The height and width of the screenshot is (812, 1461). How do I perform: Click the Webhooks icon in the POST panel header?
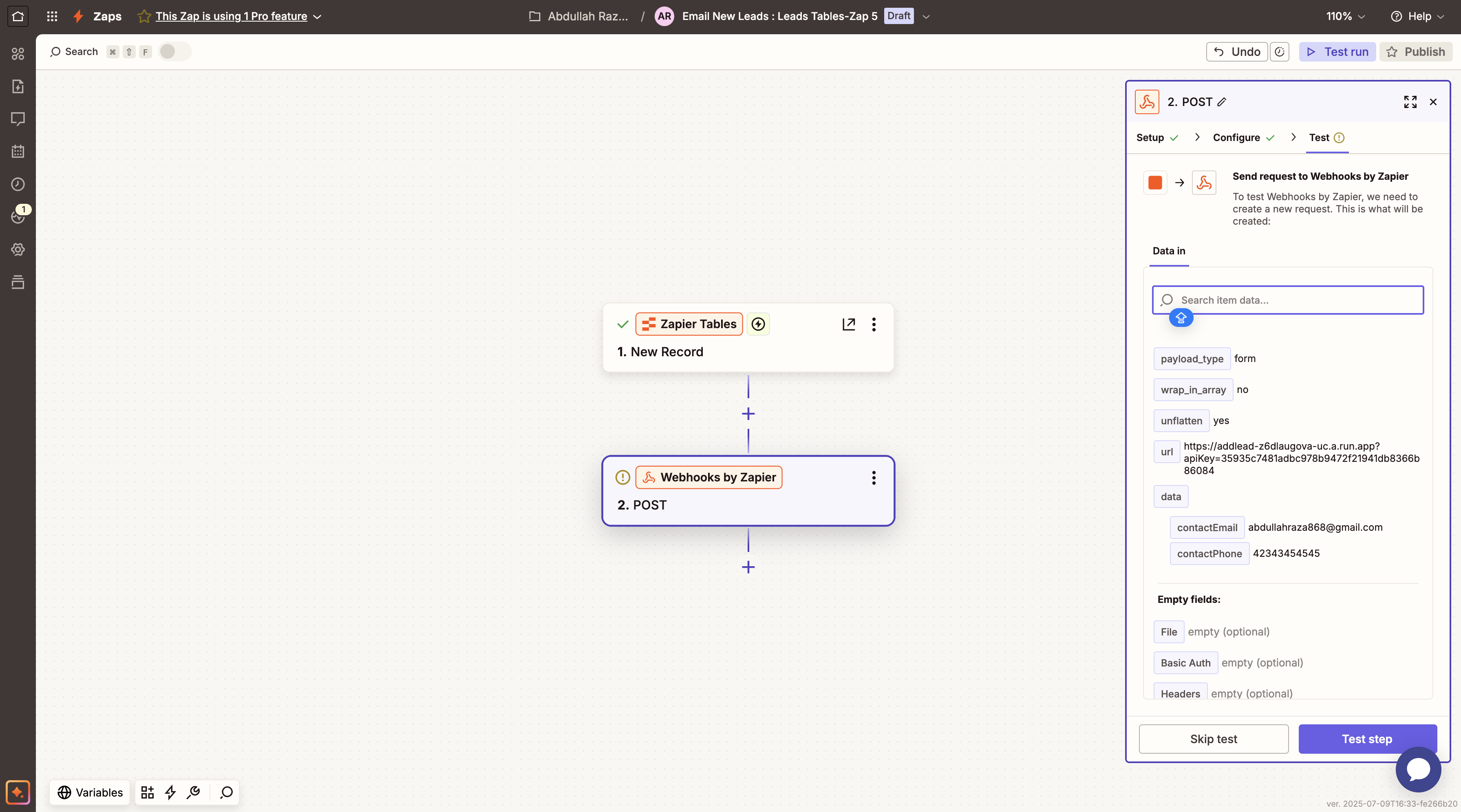[1147, 102]
